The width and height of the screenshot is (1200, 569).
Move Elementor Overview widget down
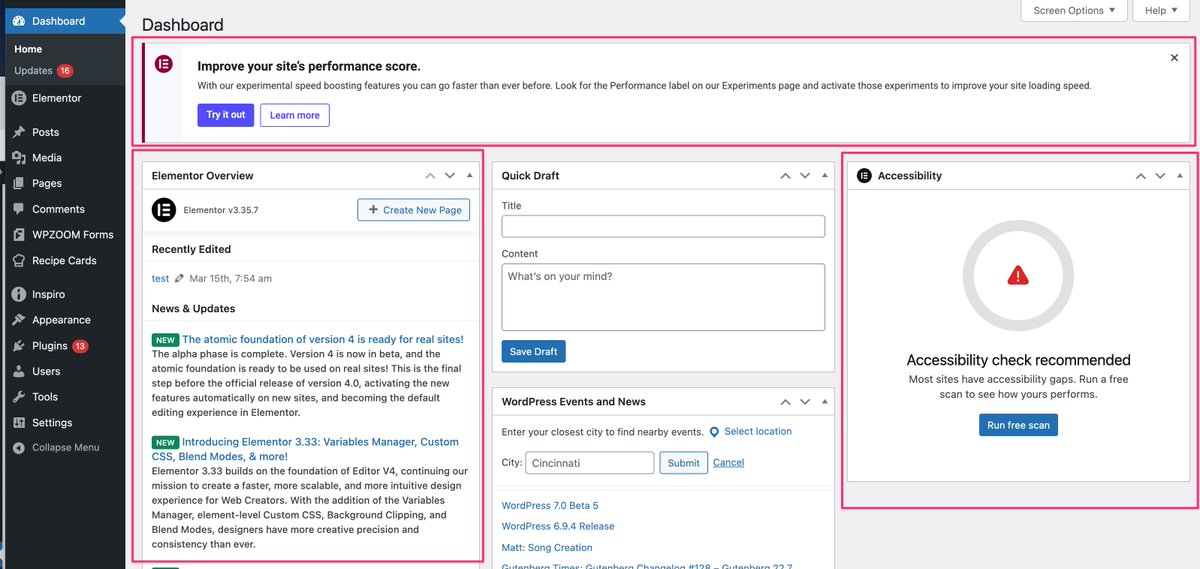point(450,176)
